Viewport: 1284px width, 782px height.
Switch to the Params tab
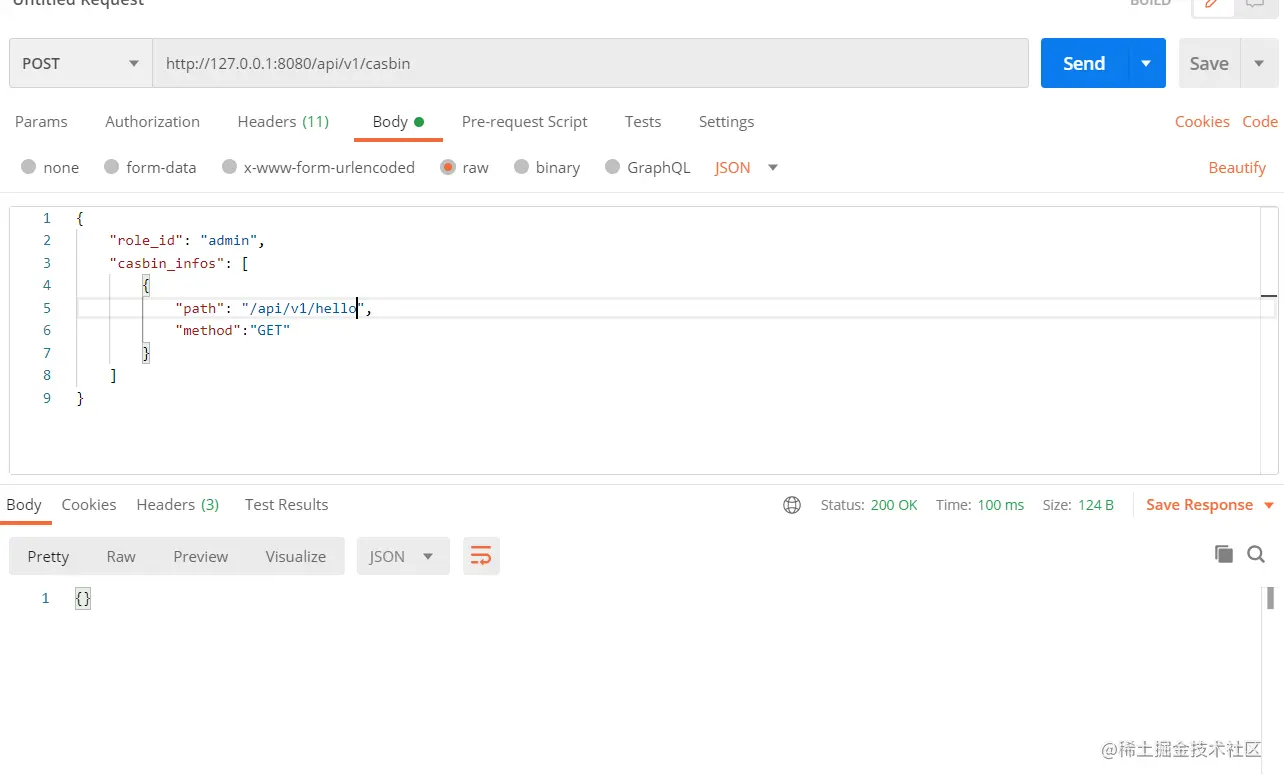[x=41, y=121]
